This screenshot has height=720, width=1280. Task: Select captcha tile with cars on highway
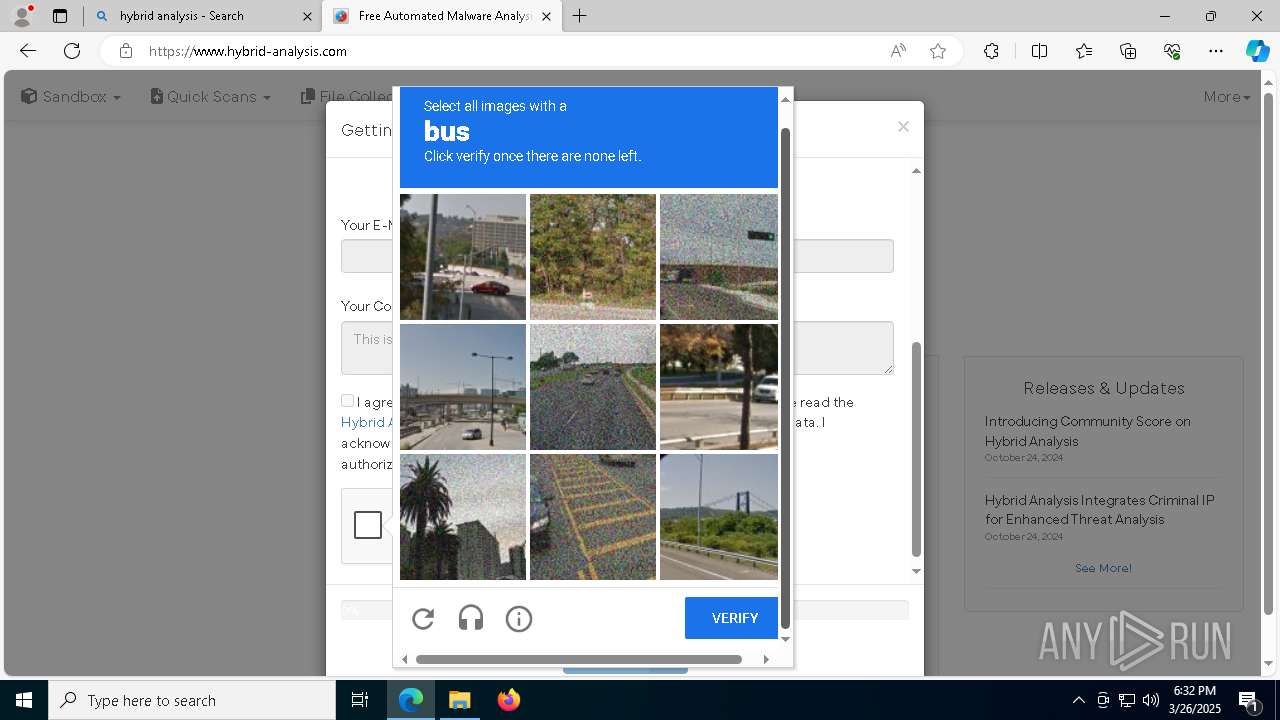(593, 387)
